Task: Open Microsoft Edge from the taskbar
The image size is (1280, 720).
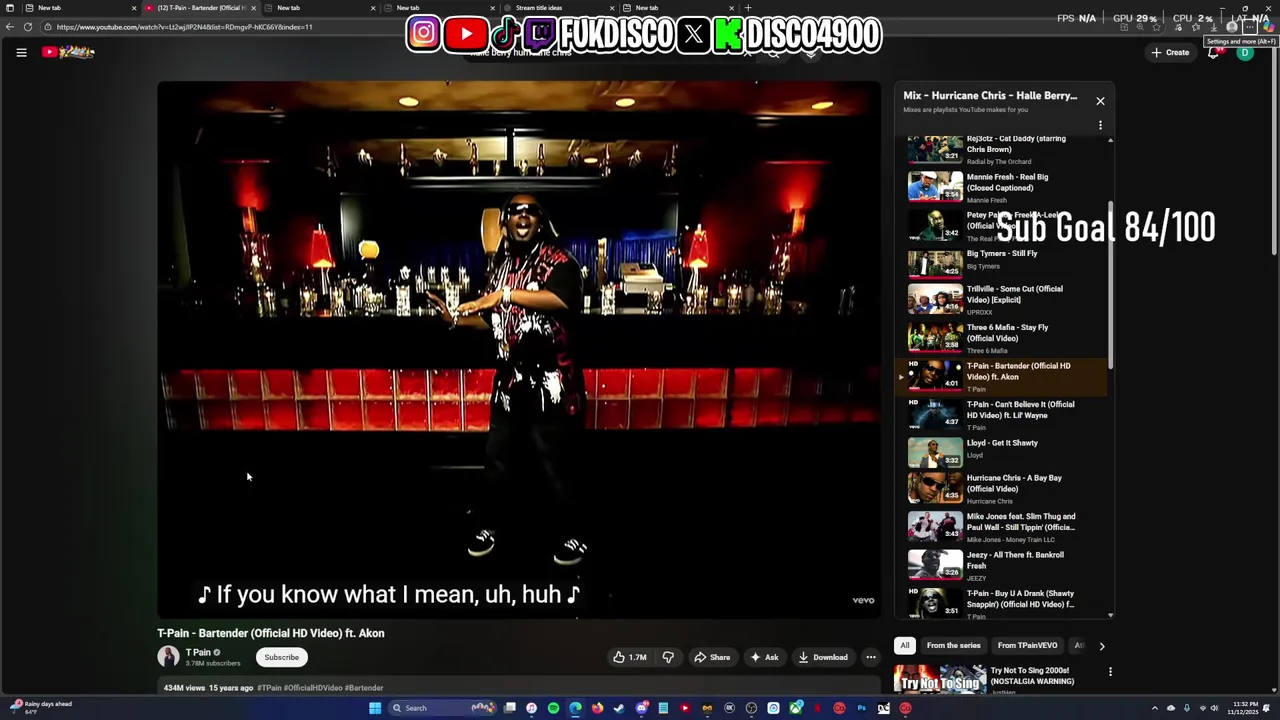Action: pos(575,708)
